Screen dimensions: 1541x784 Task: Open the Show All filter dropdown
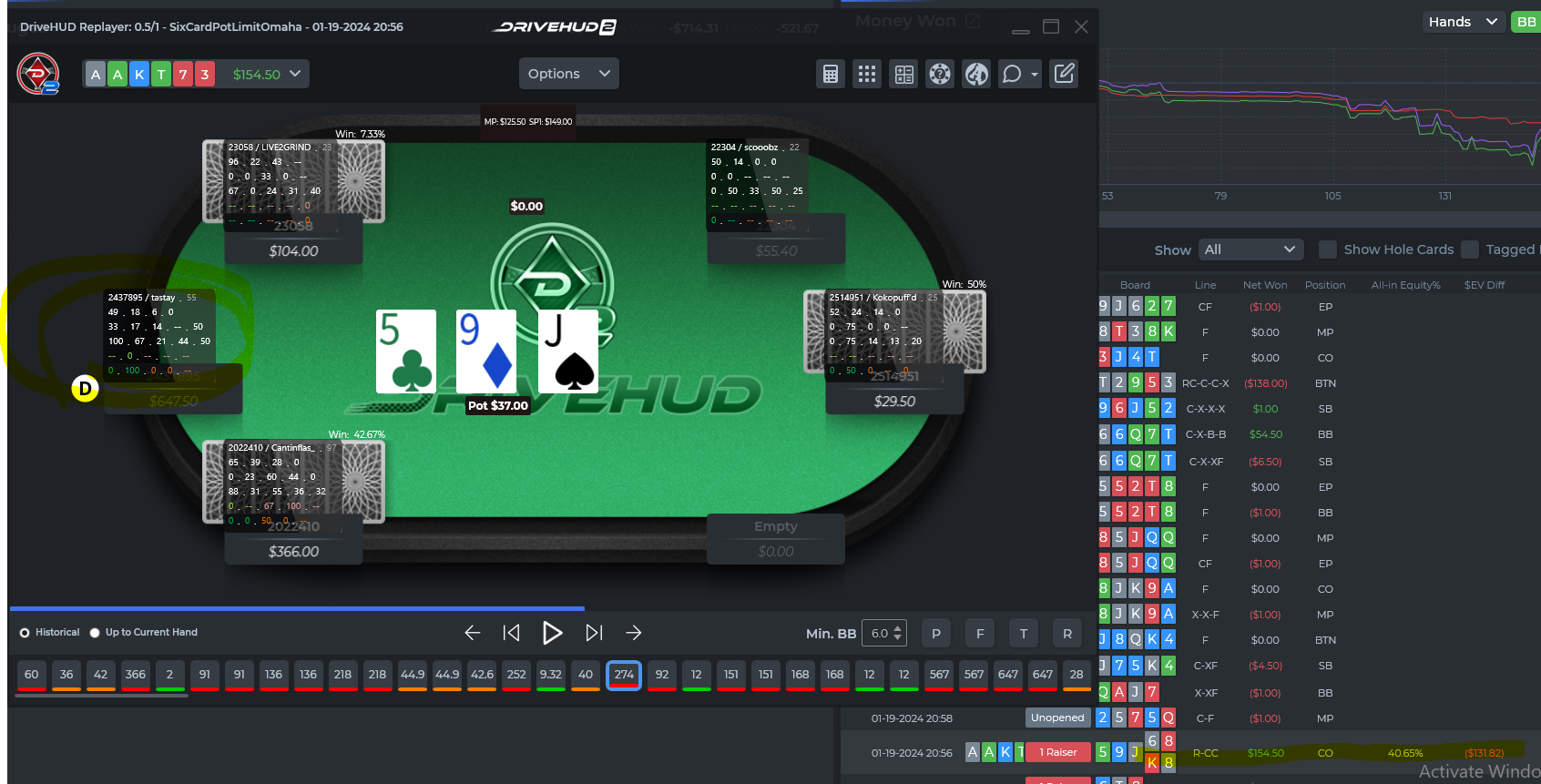1250,249
